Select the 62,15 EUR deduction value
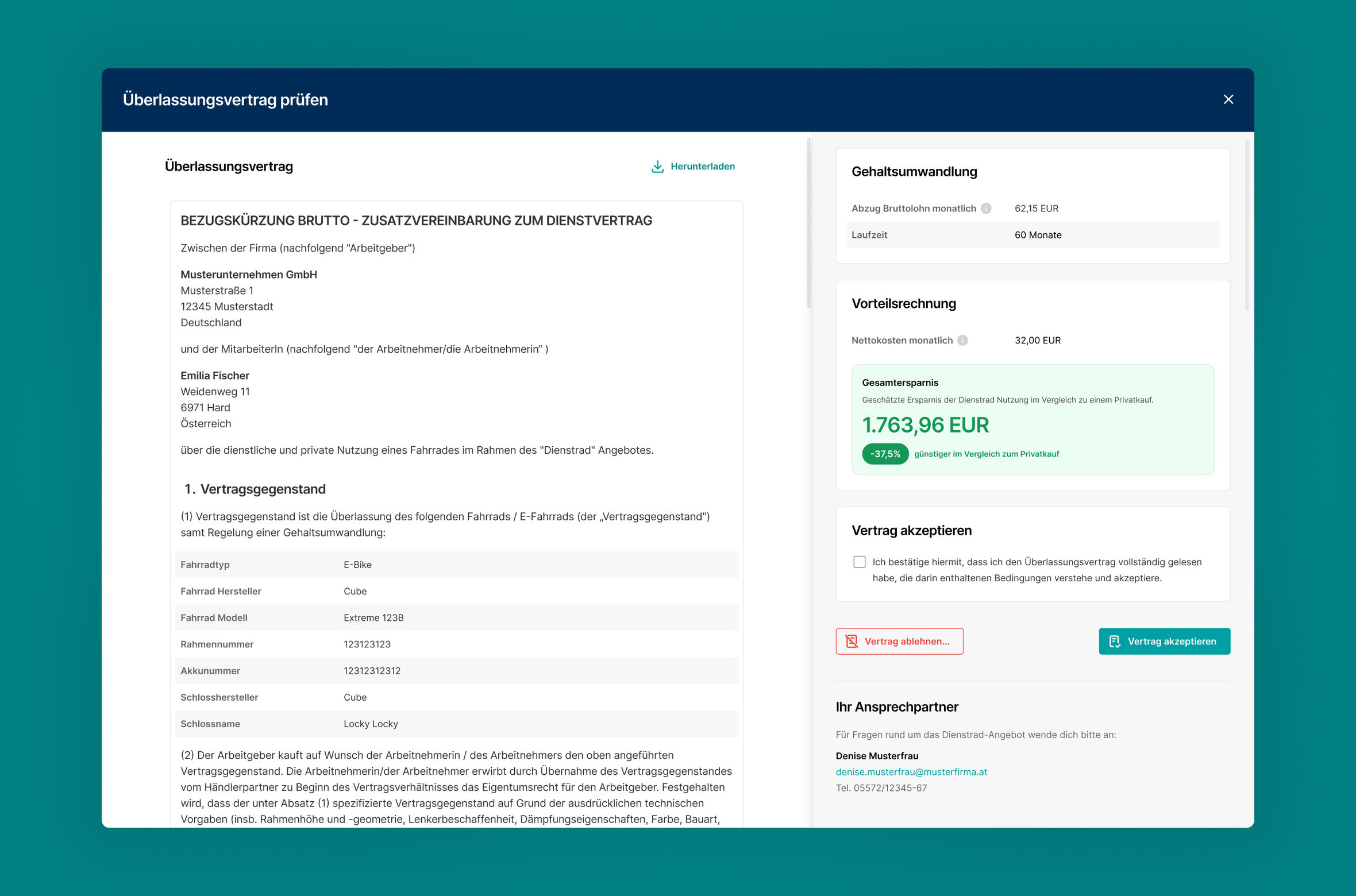 [x=1036, y=208]
